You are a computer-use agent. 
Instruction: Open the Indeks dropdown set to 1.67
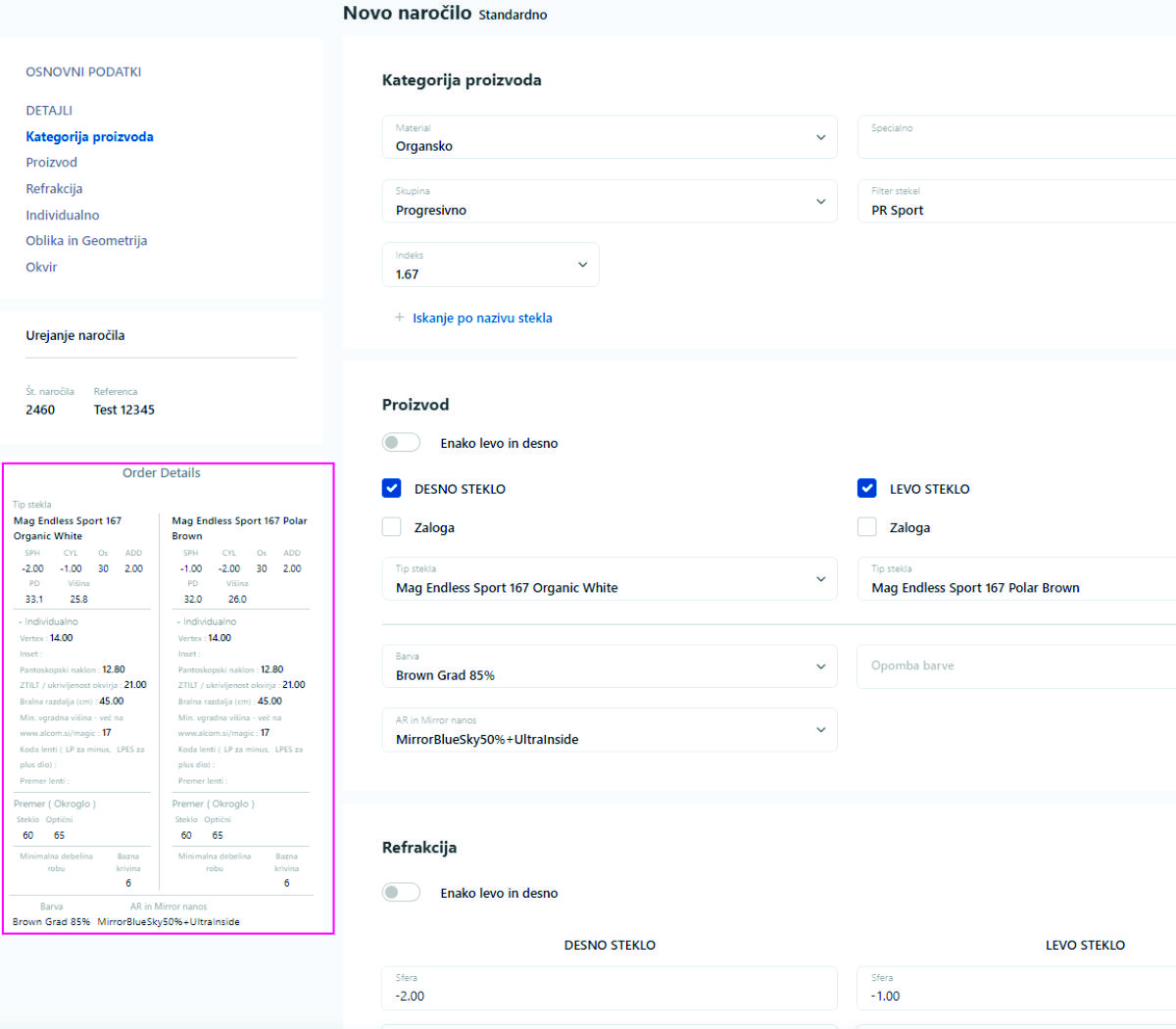pos(490,266)
